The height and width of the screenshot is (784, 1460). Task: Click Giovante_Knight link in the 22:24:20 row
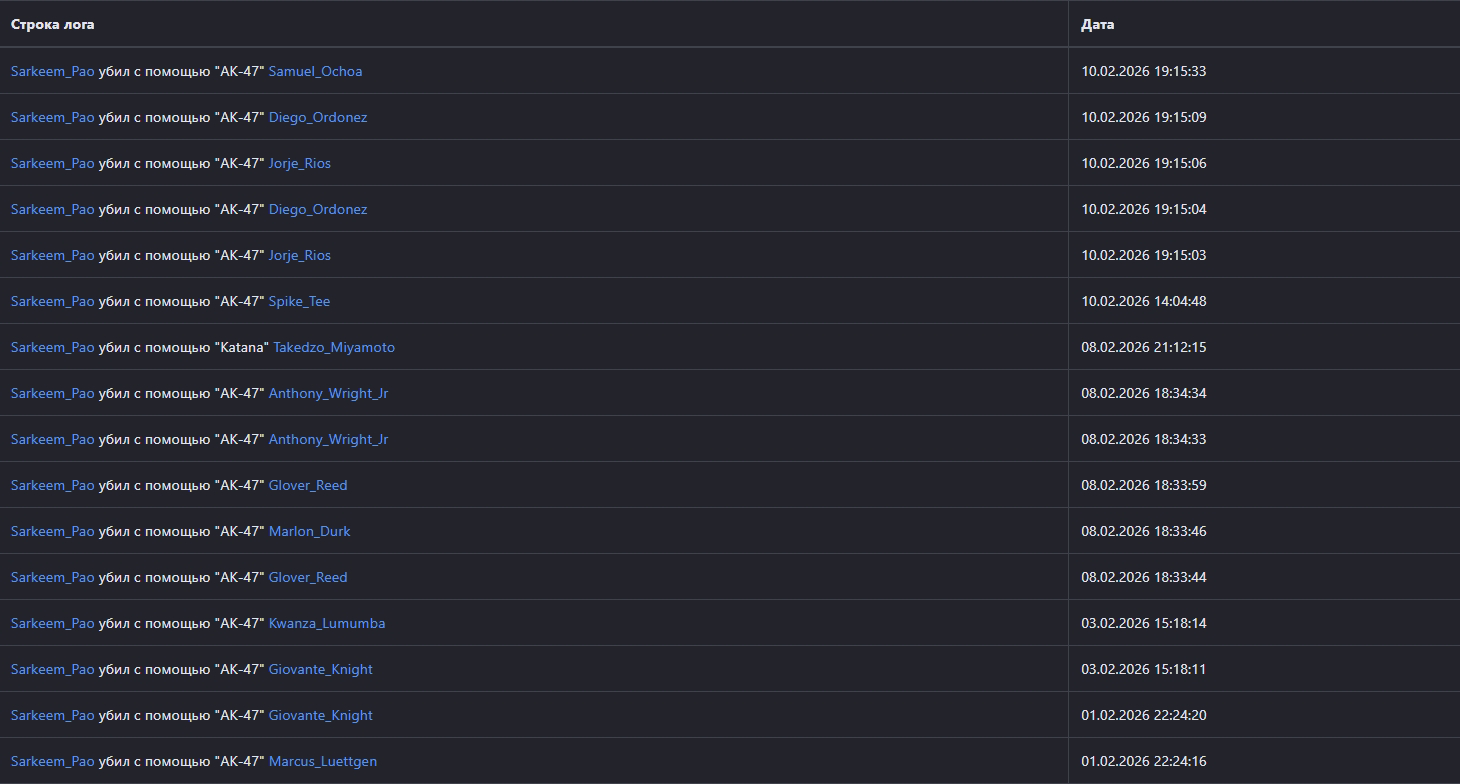click(320, 715)
